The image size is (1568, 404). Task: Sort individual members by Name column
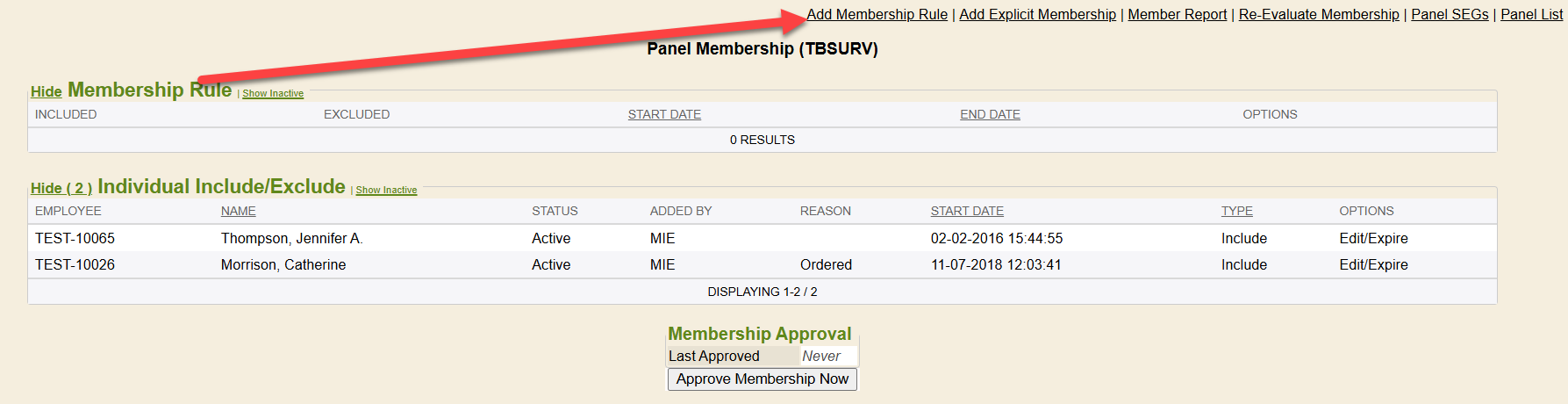coord(238,211)
